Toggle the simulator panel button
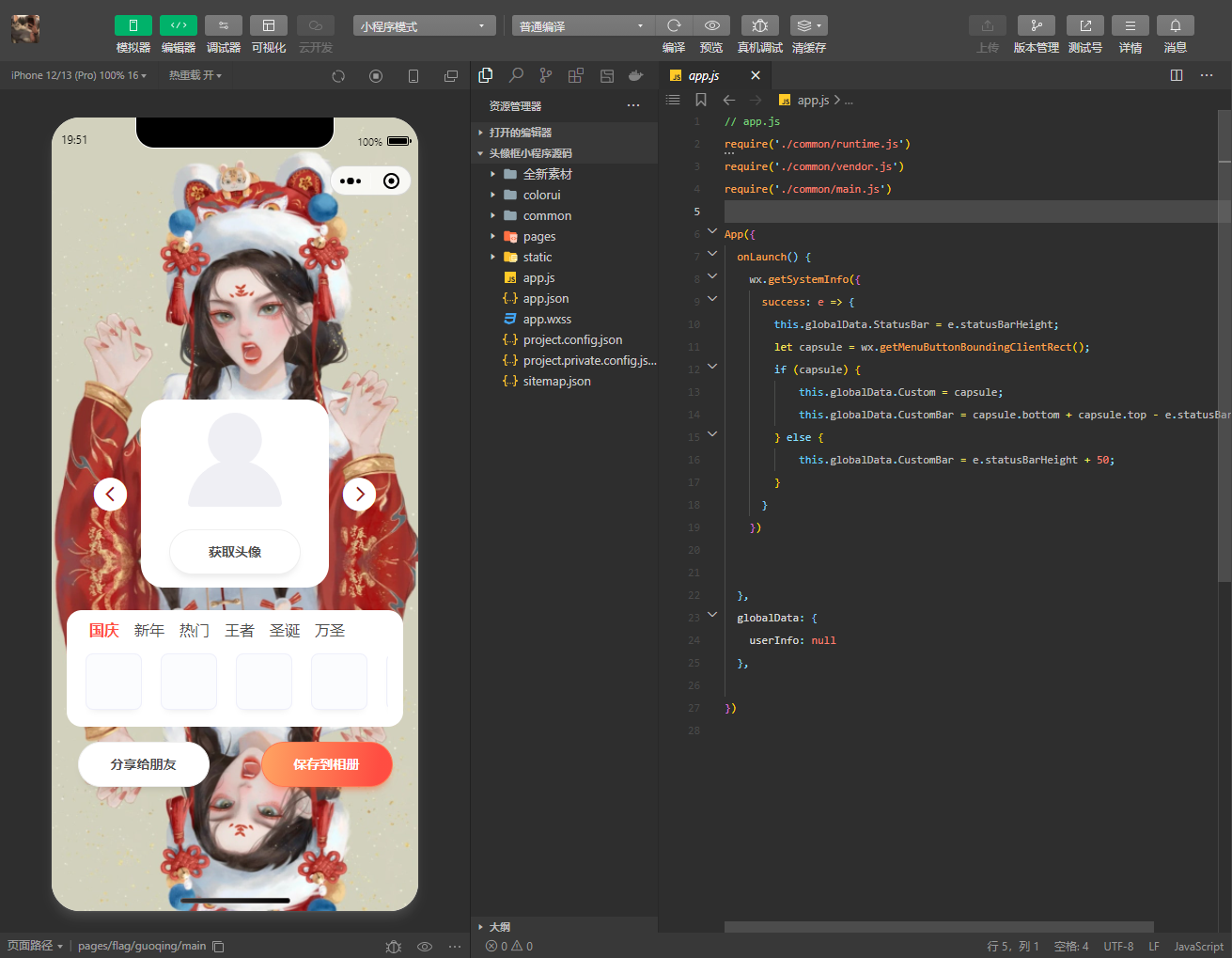The width and height of the screenshot is (1232, 958). [x=133, y=26]
